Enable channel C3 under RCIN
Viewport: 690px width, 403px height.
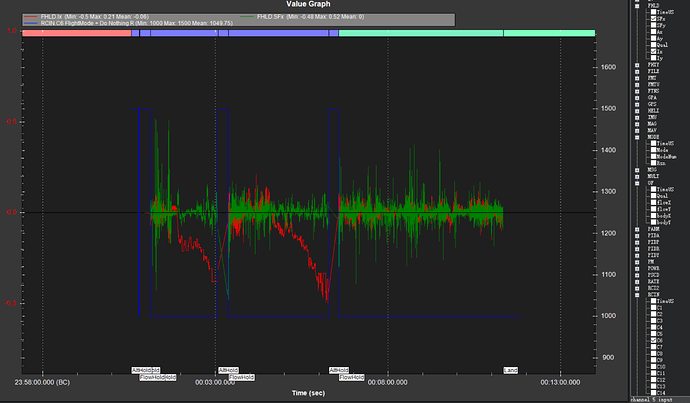point(653,321)
